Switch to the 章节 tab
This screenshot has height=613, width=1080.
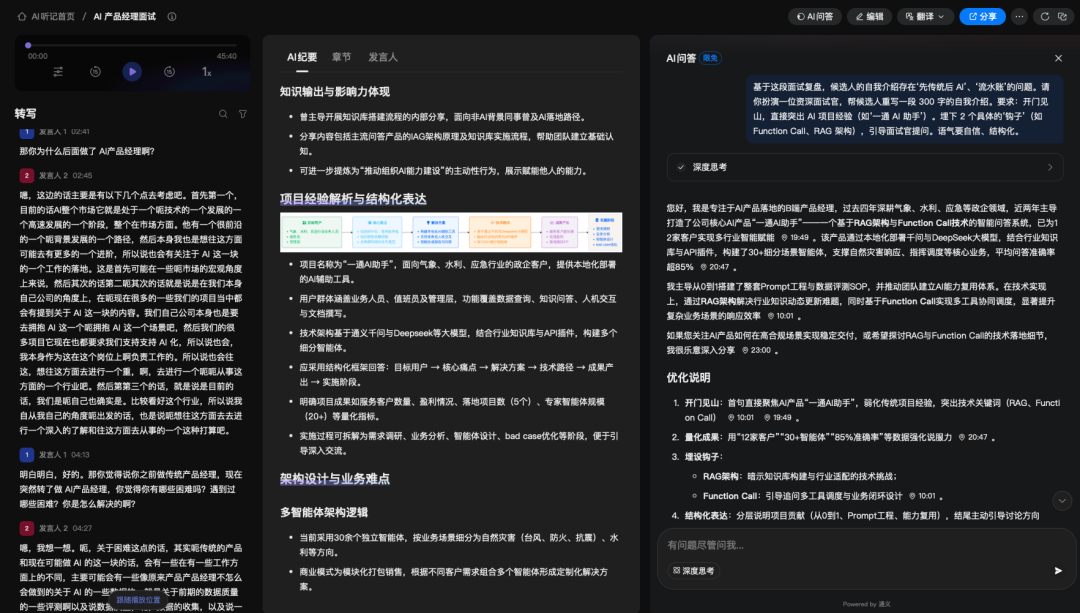pos(341,57)
